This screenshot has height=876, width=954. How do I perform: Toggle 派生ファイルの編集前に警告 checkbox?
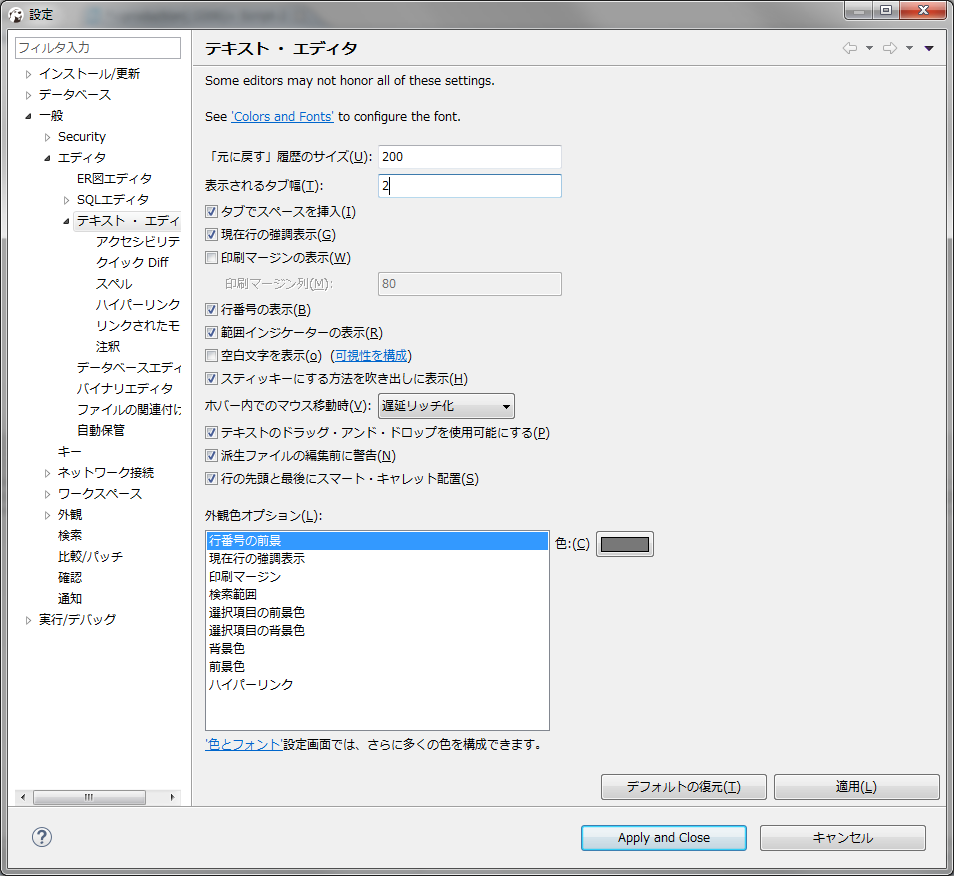tap(211, 456)
